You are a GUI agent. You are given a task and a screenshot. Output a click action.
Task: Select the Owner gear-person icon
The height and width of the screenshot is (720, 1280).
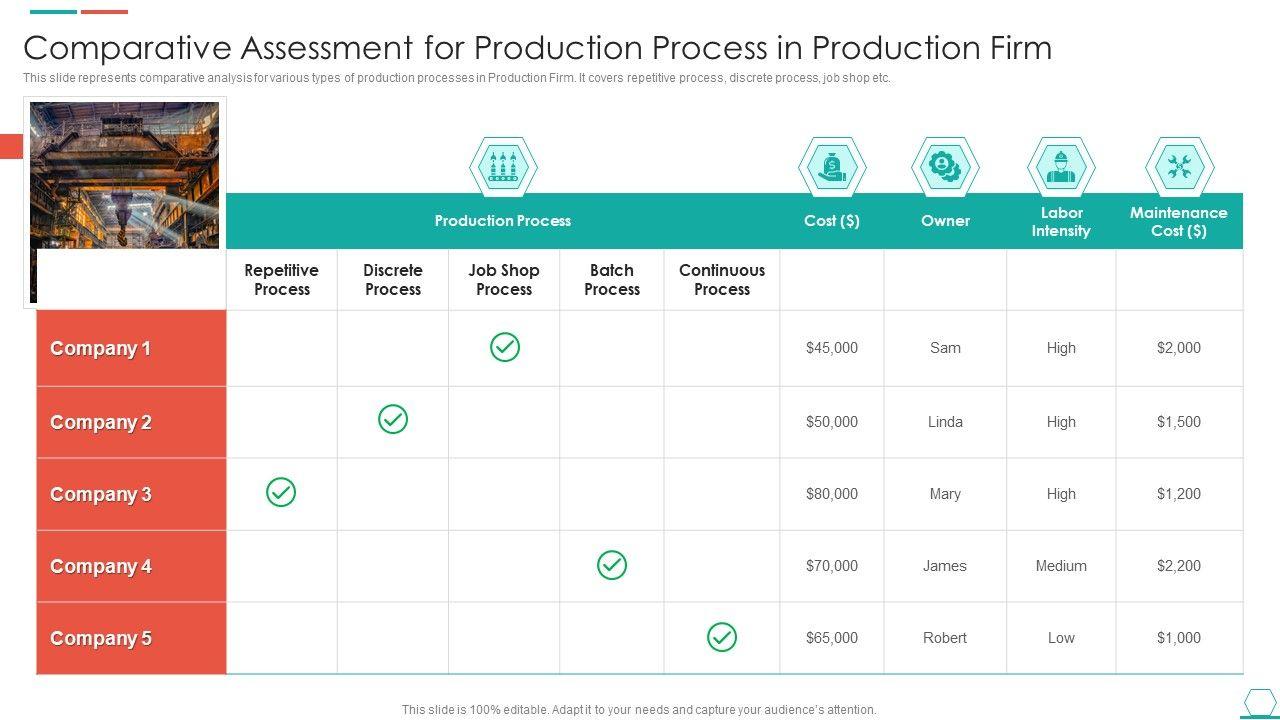tap(945, 166)
